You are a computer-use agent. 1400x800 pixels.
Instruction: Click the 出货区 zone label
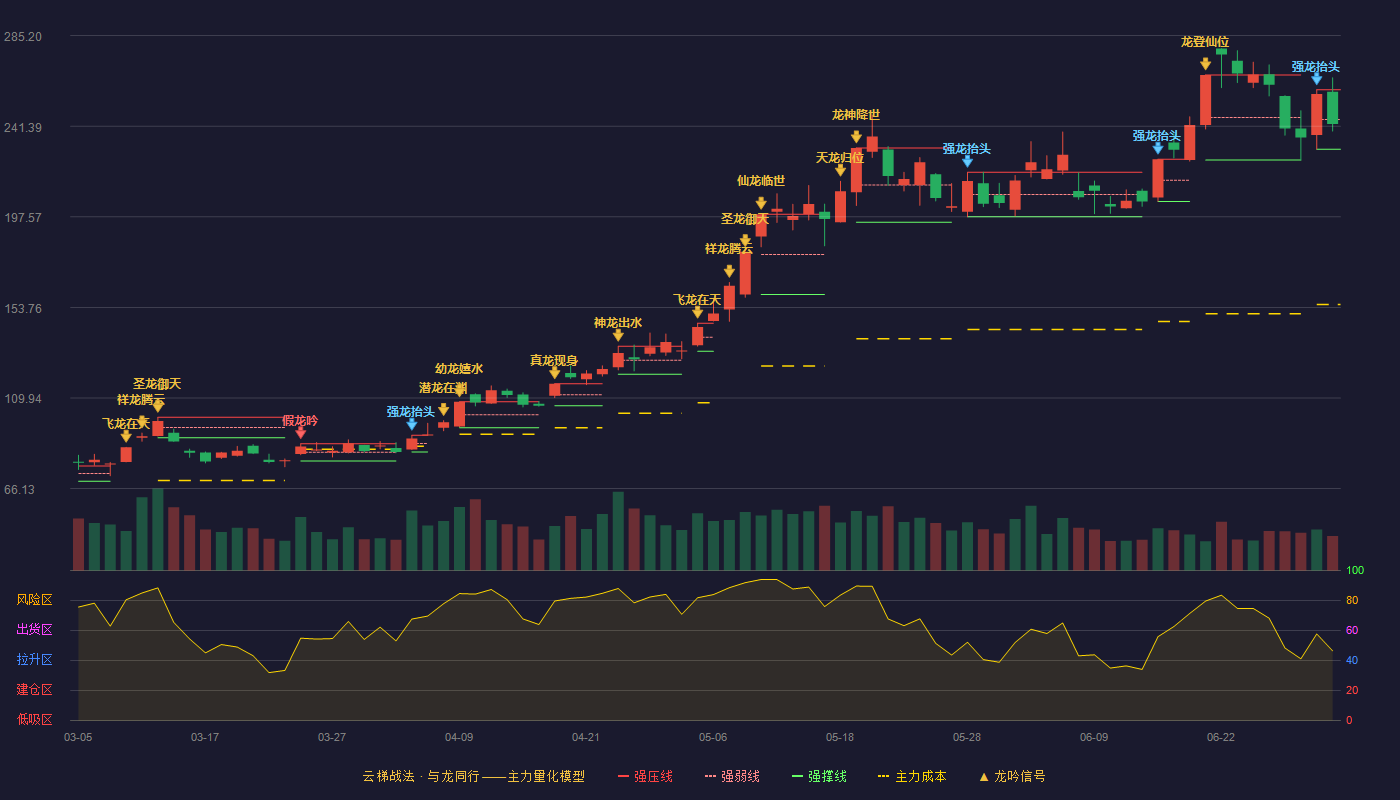[x=34, y=630]
